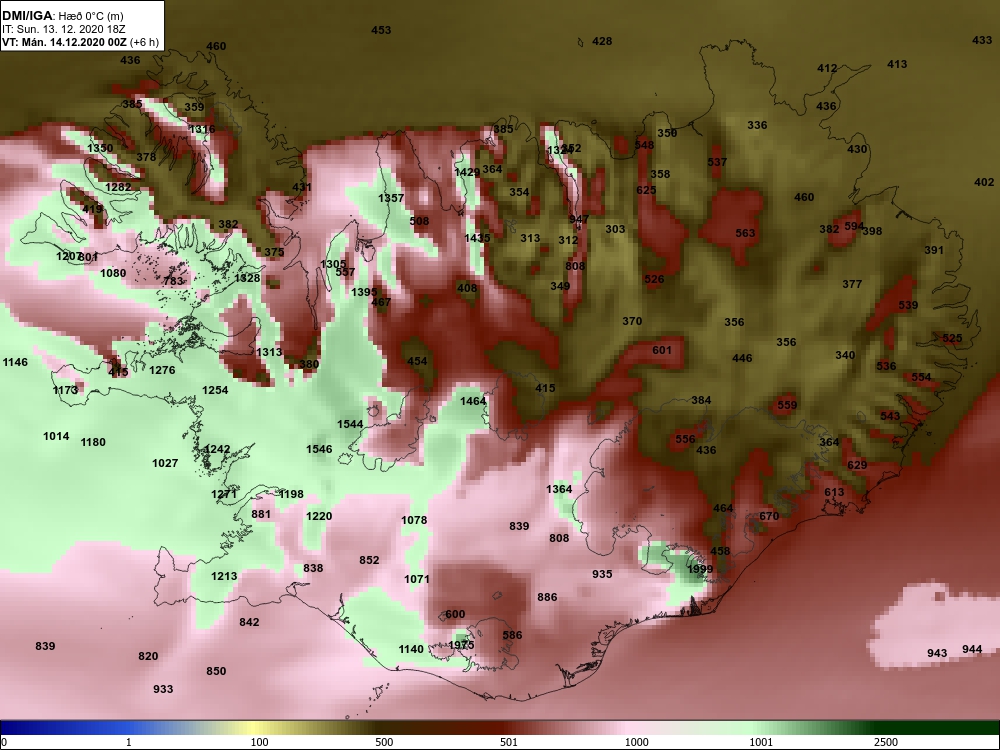Click the map value '559'

[x=787, y=405]
